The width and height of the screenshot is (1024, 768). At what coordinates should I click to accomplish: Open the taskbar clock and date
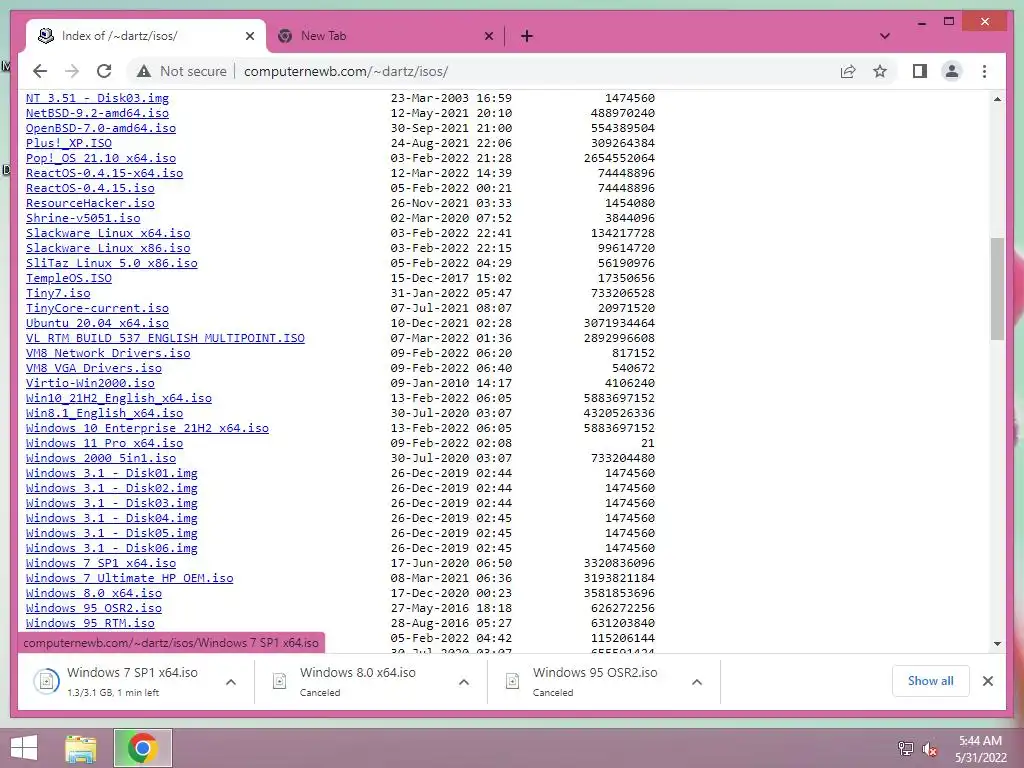pyautogui.click(x=980, y=748)
